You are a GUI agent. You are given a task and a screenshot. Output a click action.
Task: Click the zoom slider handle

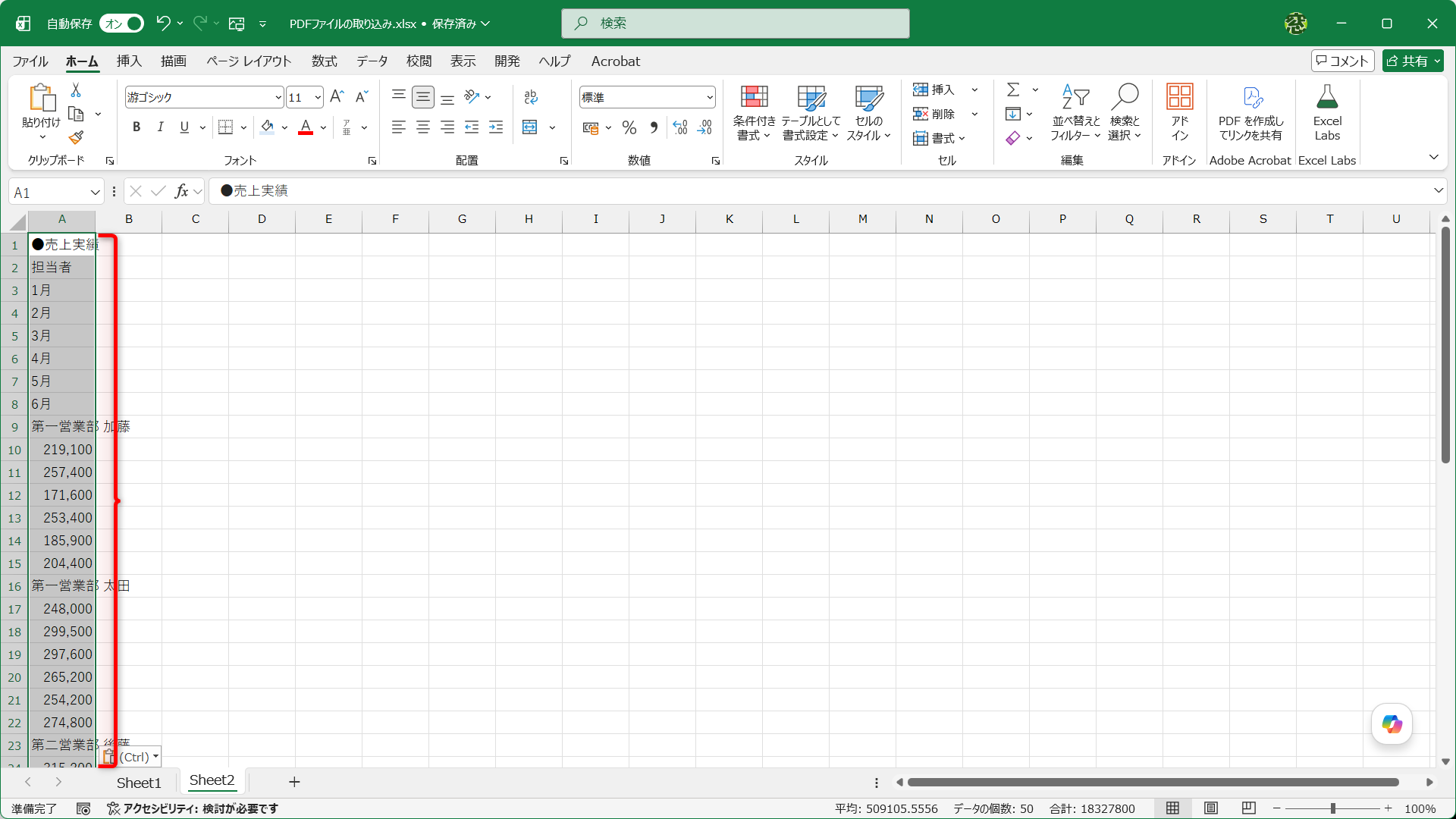point(1332,808)
